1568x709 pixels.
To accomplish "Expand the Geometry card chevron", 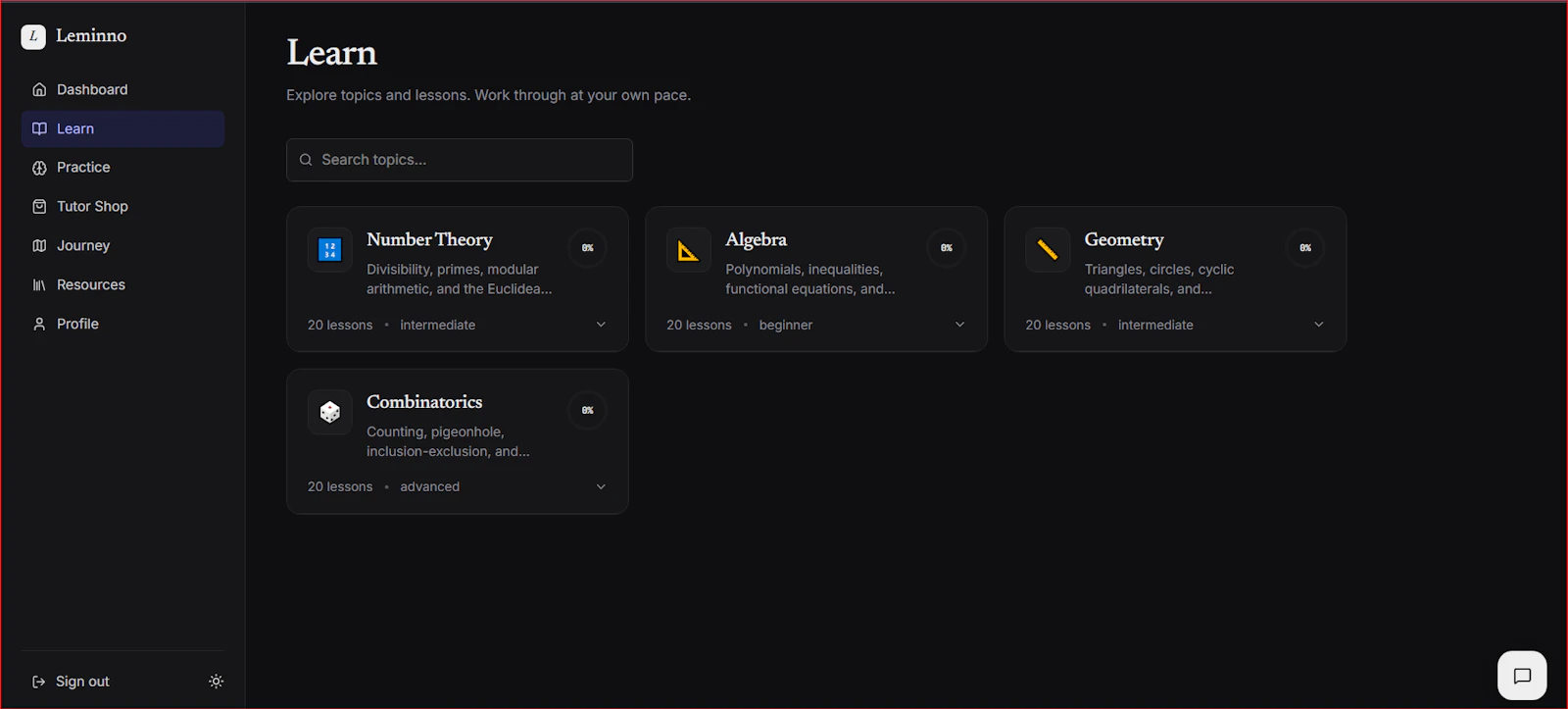I will click(1318, 325).
